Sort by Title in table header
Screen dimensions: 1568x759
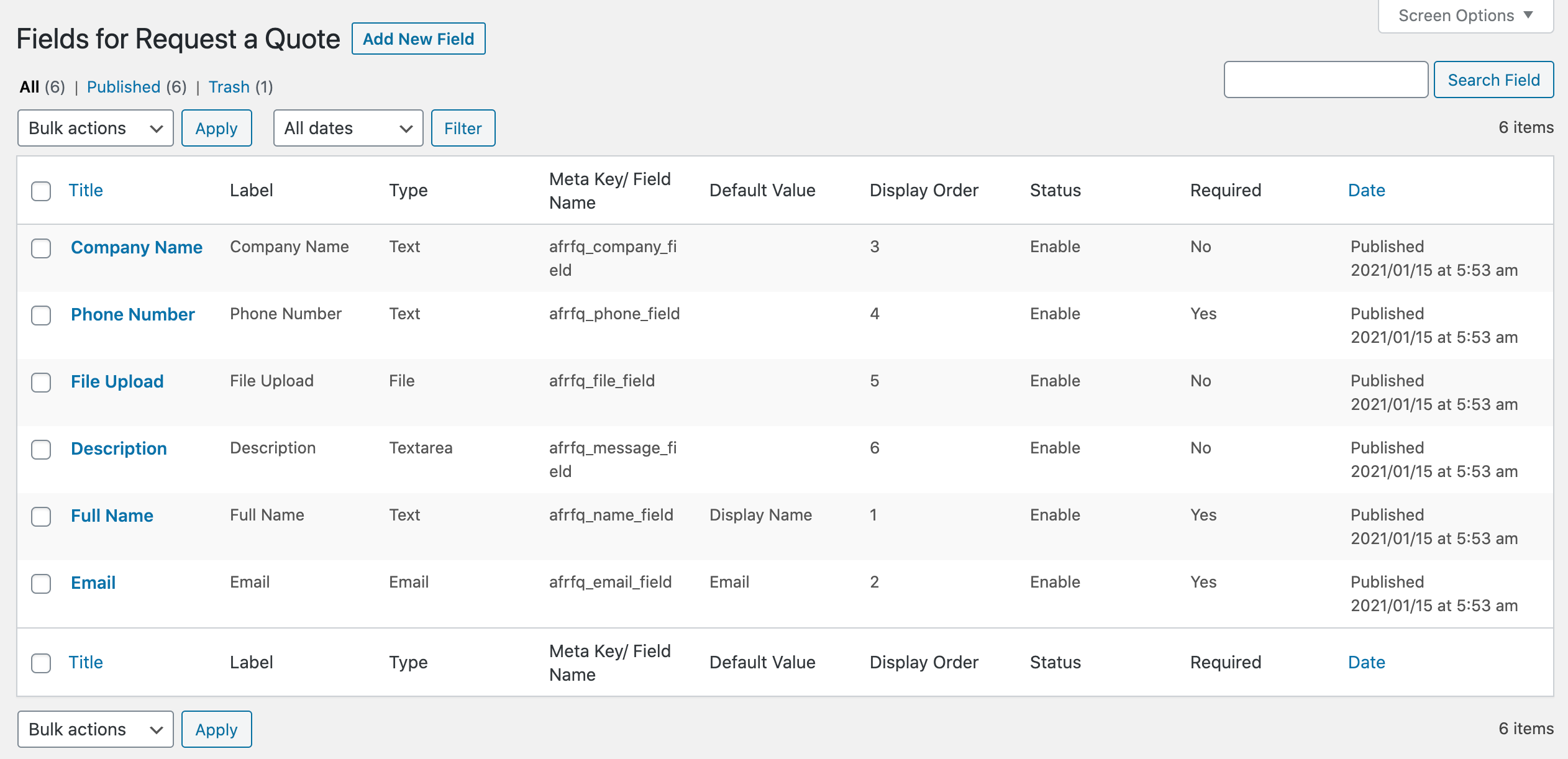[86, 190]
